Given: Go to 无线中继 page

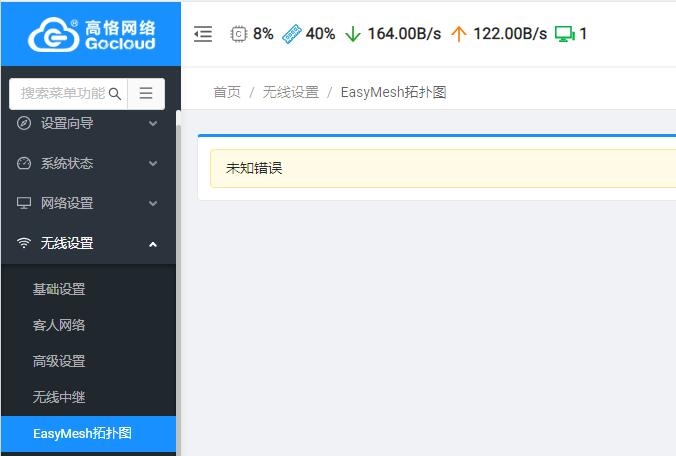Looking at the screenshot, I should (x=59, y=397).
